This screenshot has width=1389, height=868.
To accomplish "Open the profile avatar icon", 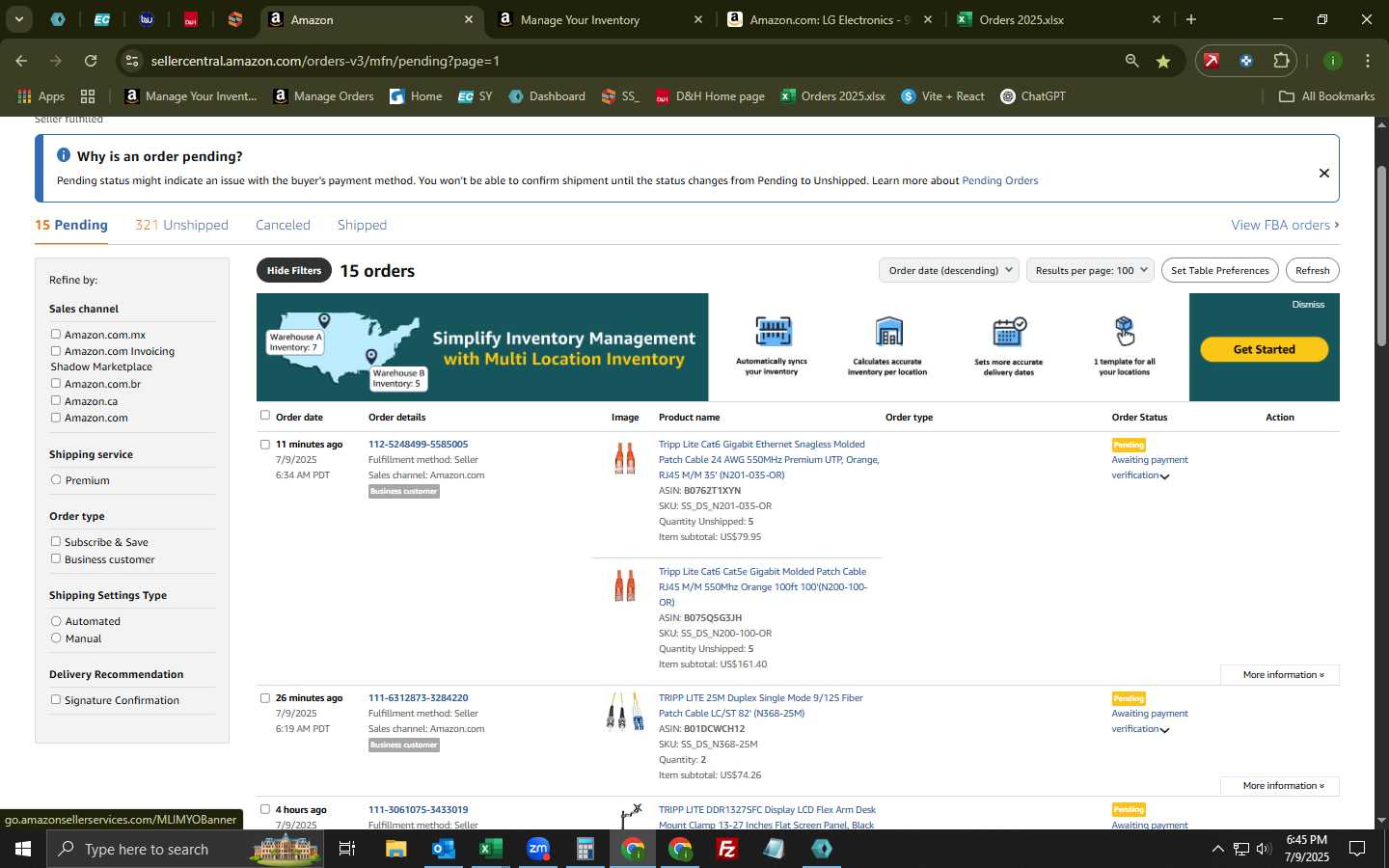I will [x=1333, y=61].
